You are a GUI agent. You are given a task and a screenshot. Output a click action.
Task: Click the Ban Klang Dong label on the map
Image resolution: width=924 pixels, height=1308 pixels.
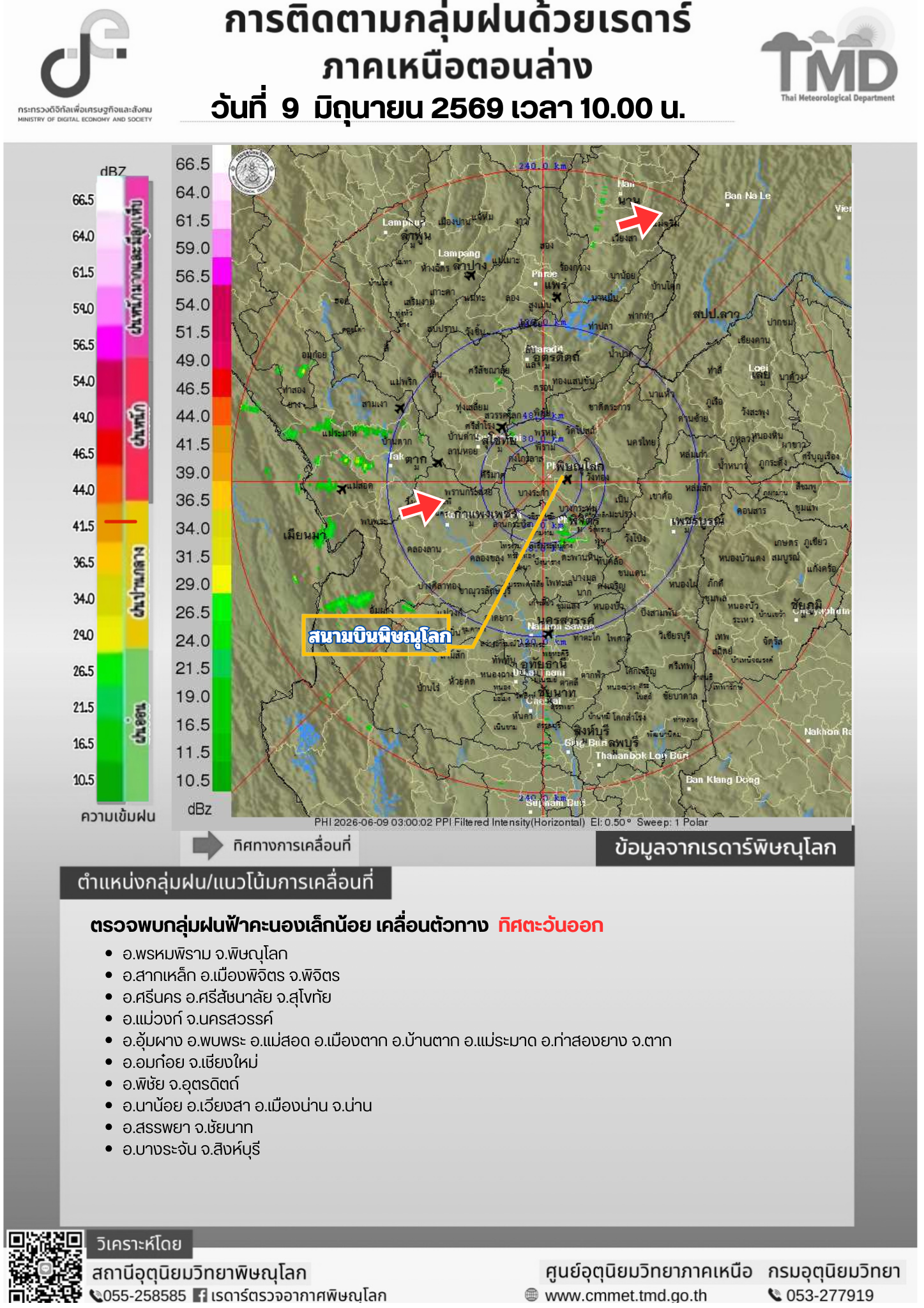coord(723,780)
